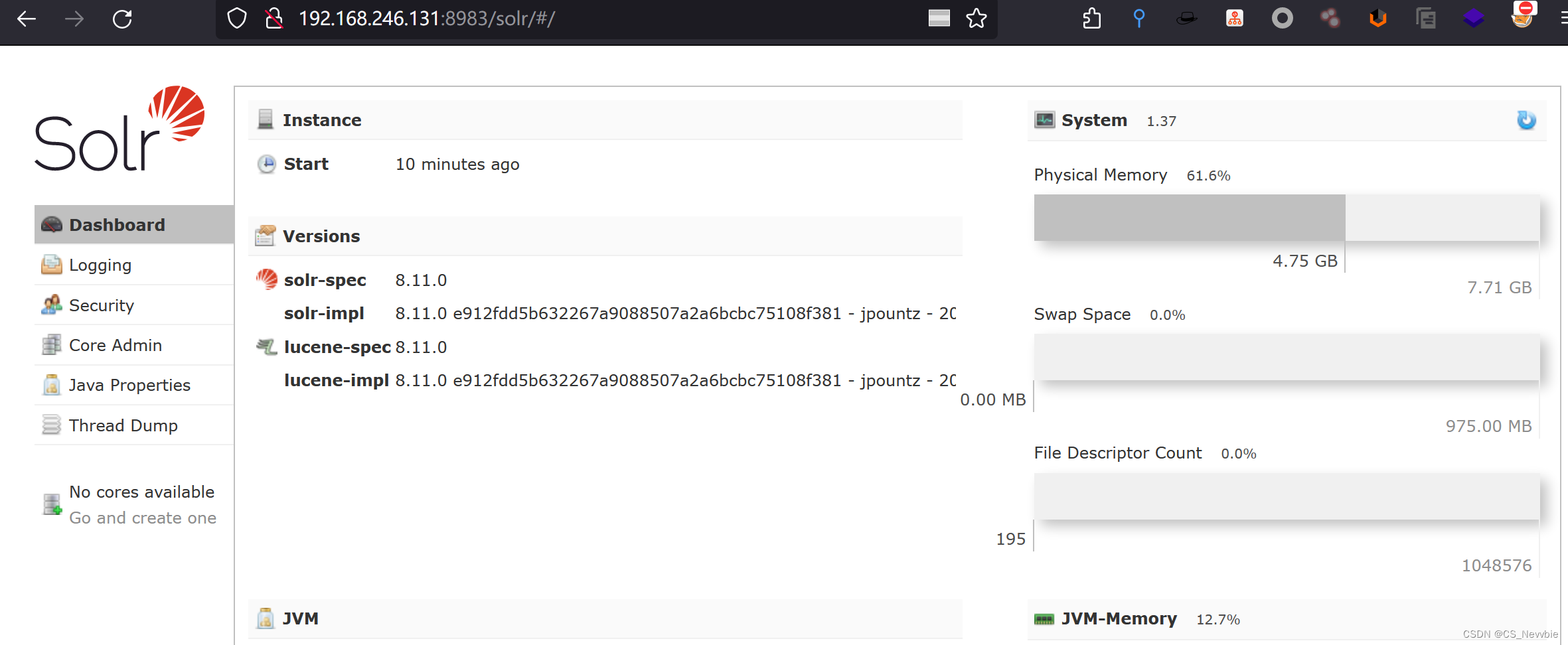Click the gray circle extension icon
1568x645 pixels.
click(1283, 19)
